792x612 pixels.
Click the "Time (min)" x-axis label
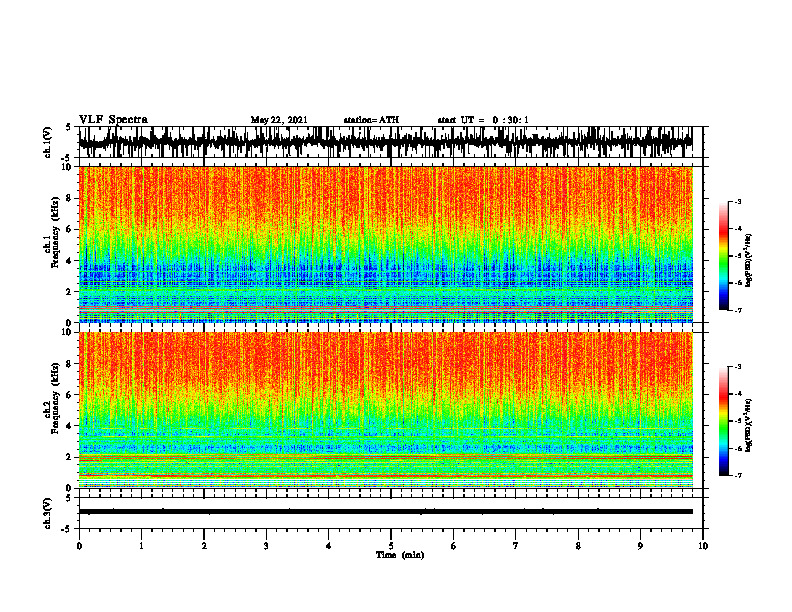tap(400, 555)
